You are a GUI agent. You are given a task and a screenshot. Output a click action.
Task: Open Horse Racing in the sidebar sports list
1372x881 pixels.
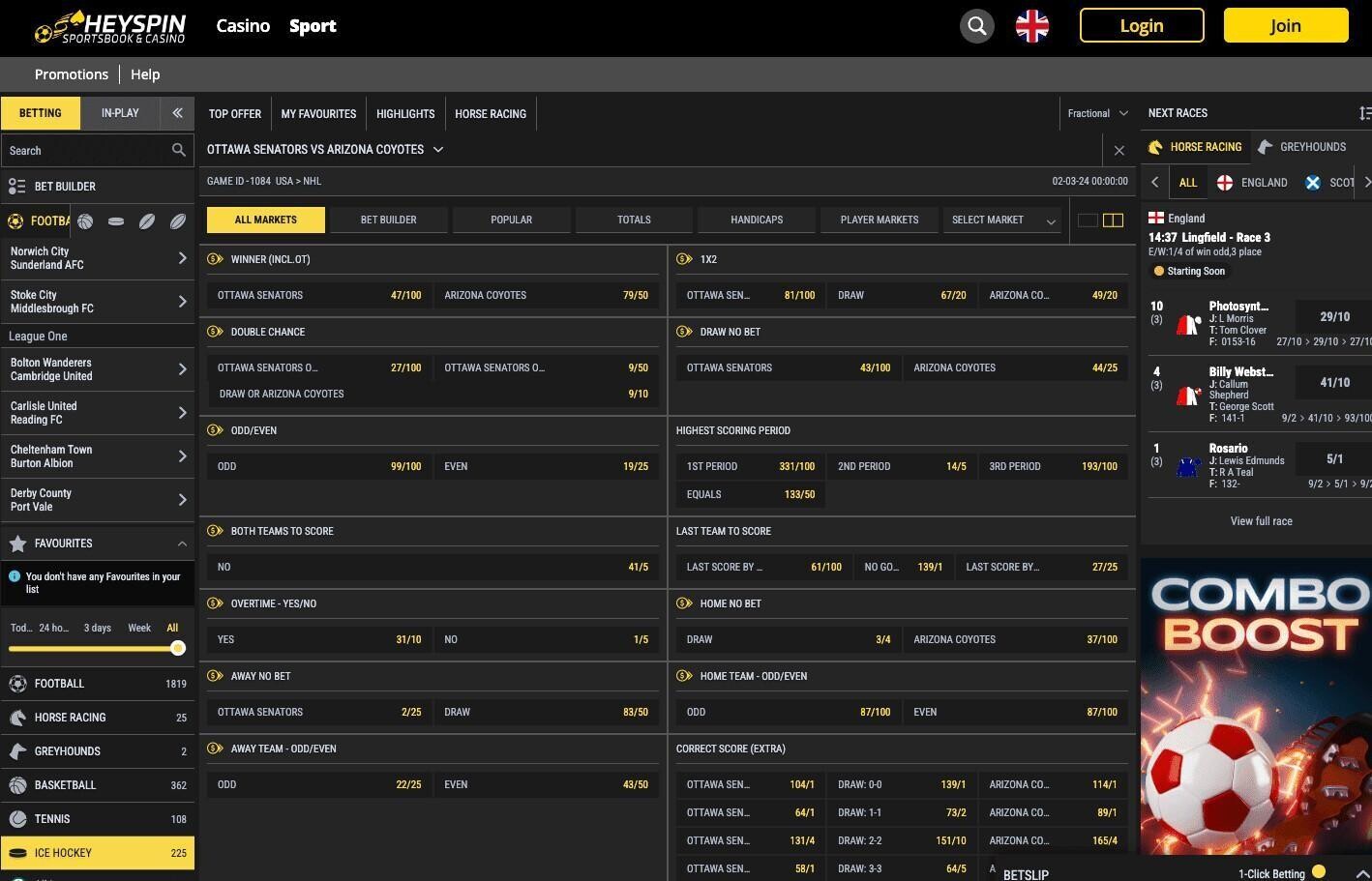98,718
